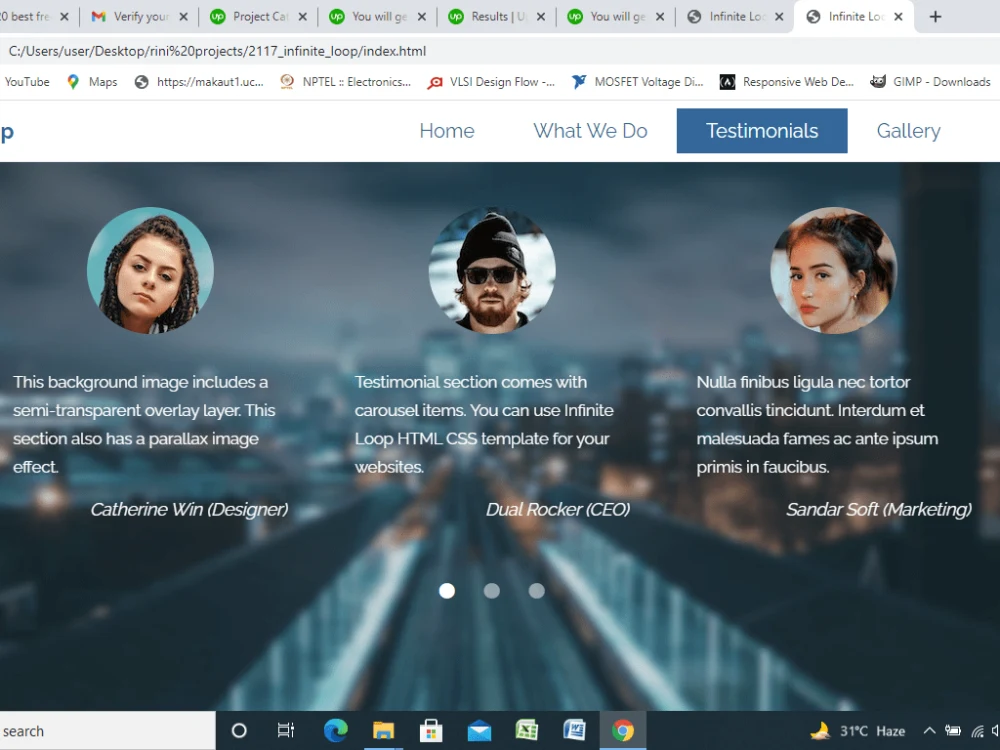
Task: Open the What We Do nav link
Action: coord(590,131)
